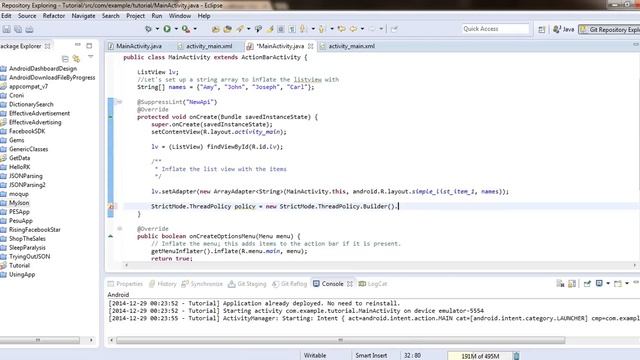Open the Source menu
640x360 pixels.
pyautogui.click(x=27, y=16)
